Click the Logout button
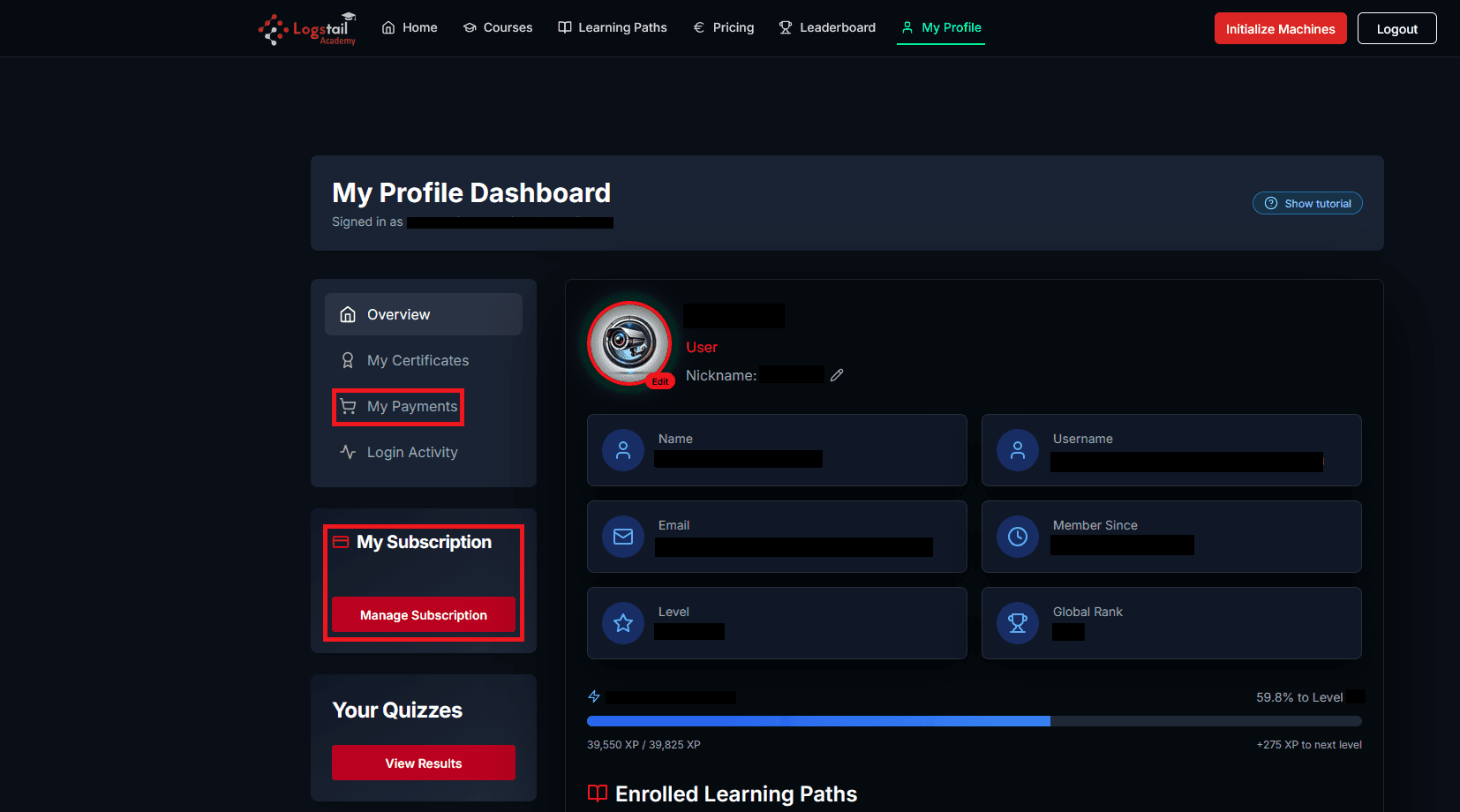 (x=1396, y=28)
